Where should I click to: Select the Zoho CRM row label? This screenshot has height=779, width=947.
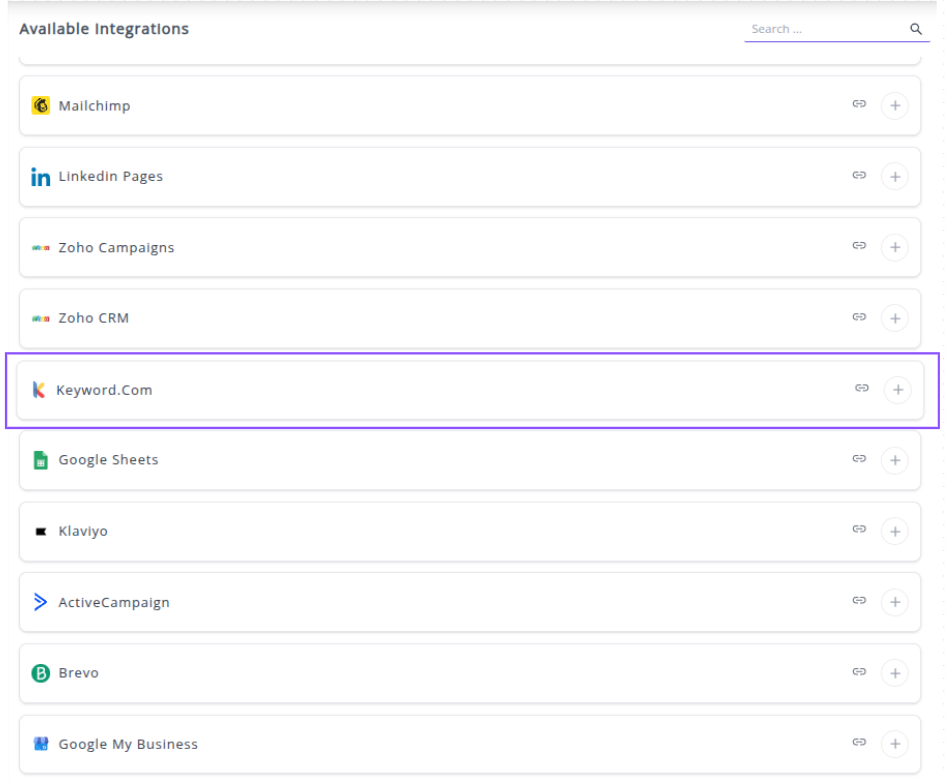coord(93,318)
